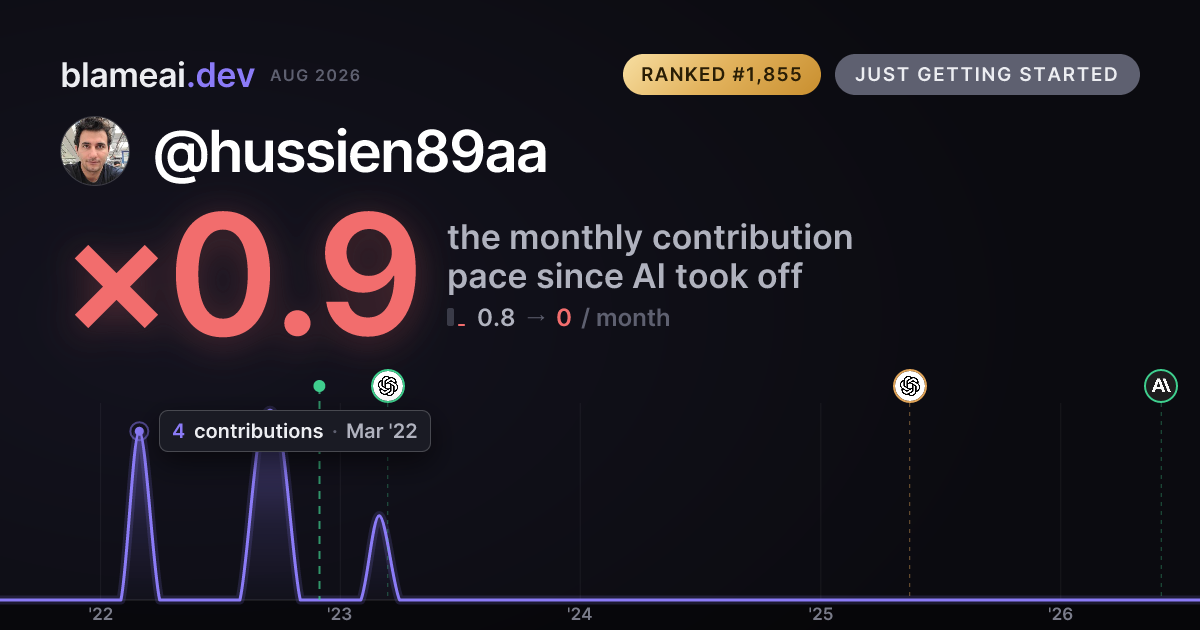Click the small contribution peak in early '23
Image resolution: width=1200 pixels, height=630 pixels.
point(379,555)
